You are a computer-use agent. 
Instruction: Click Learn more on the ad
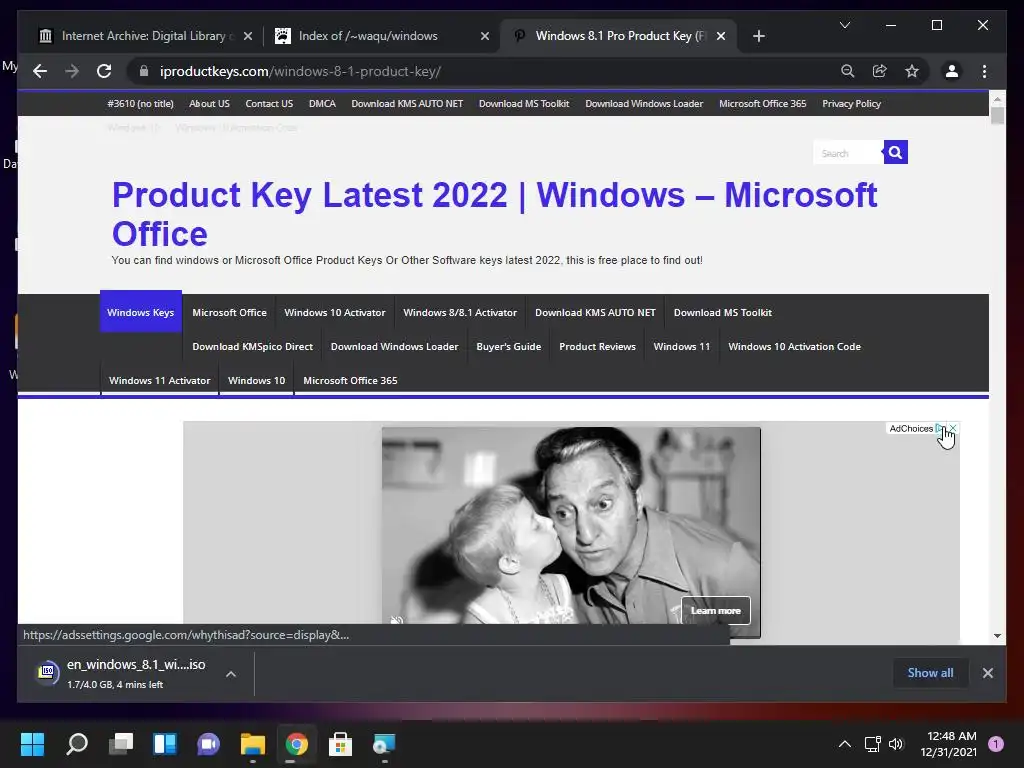(716, 611)
